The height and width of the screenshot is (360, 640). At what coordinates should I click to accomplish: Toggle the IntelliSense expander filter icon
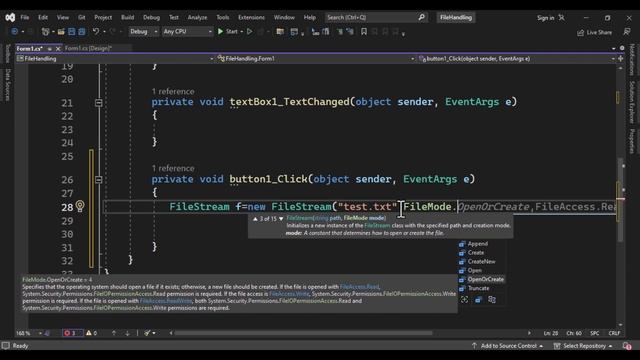tap(464, 300)
